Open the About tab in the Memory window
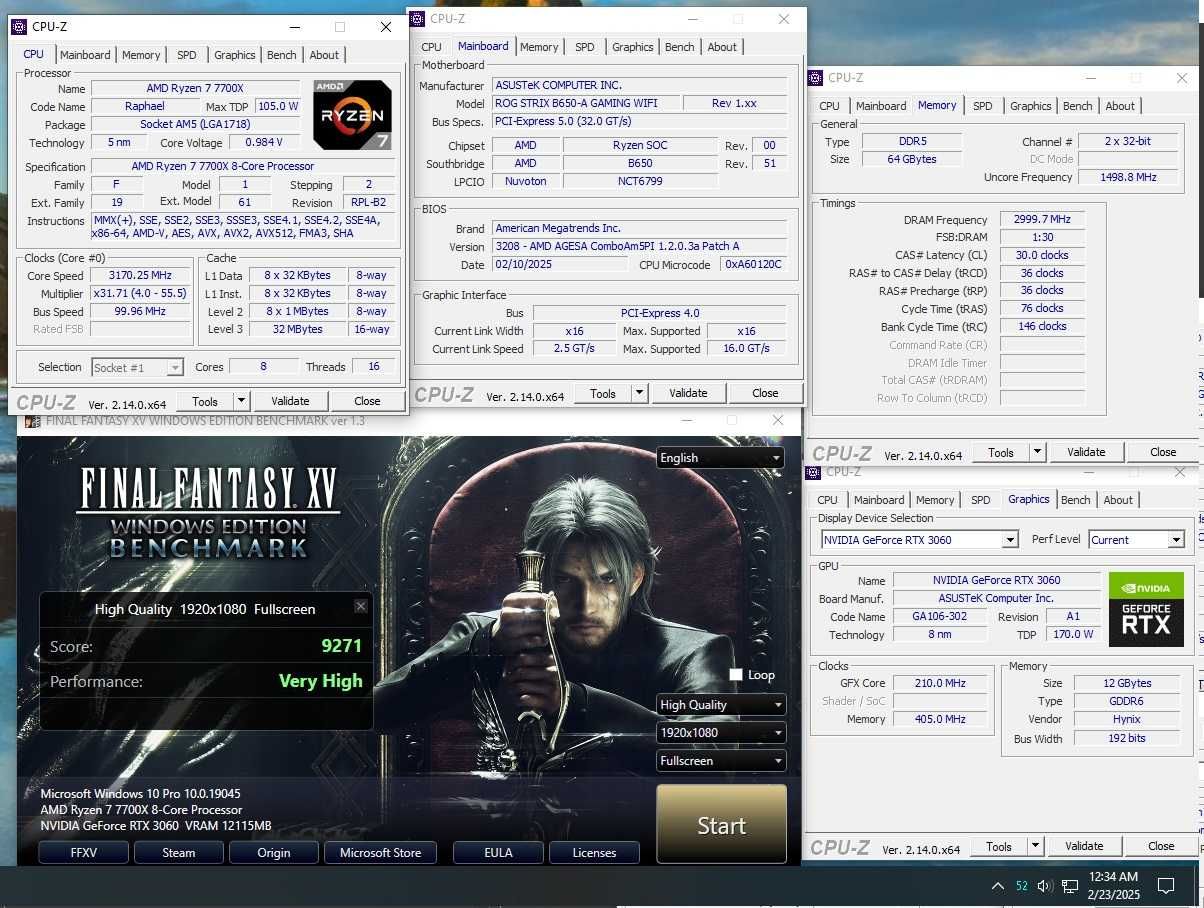 click(x=1120, y=106)
